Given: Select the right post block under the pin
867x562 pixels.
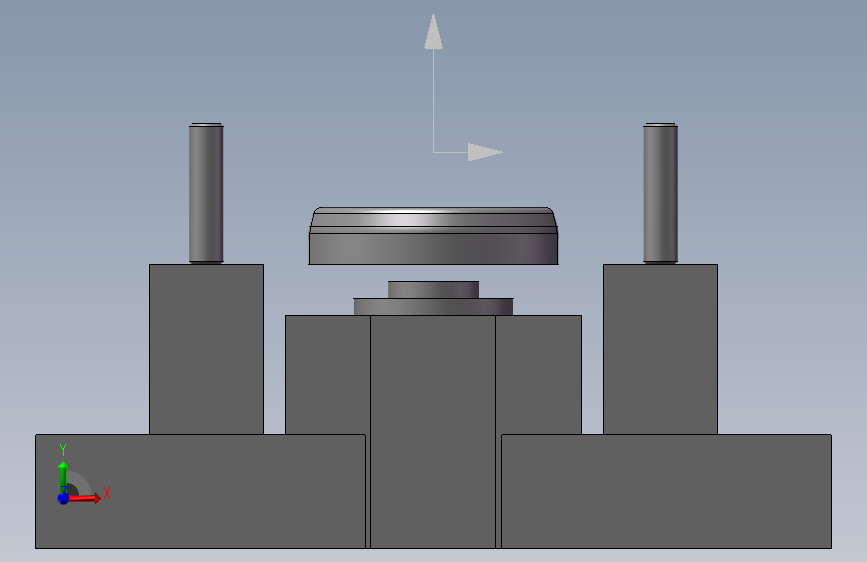Looking at the screenshot, I should (x=660, y=349).
